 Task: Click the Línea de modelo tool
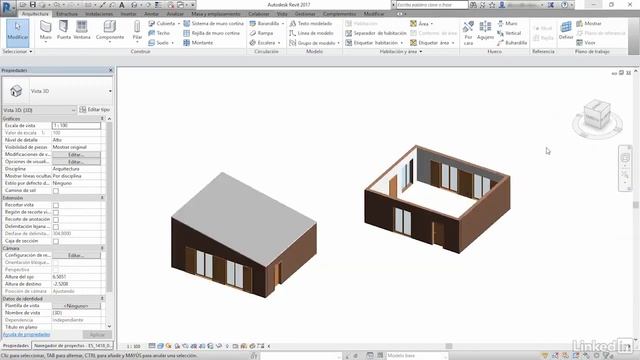point(311,33)
